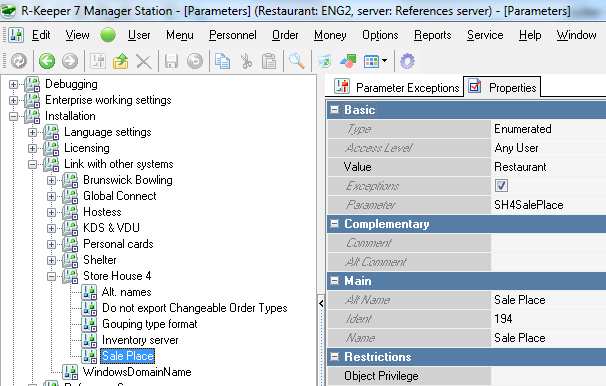Viewport: 606px width, 386px height.
Task: Click the refresh icon in the toolbar
Action: (19, 61)
